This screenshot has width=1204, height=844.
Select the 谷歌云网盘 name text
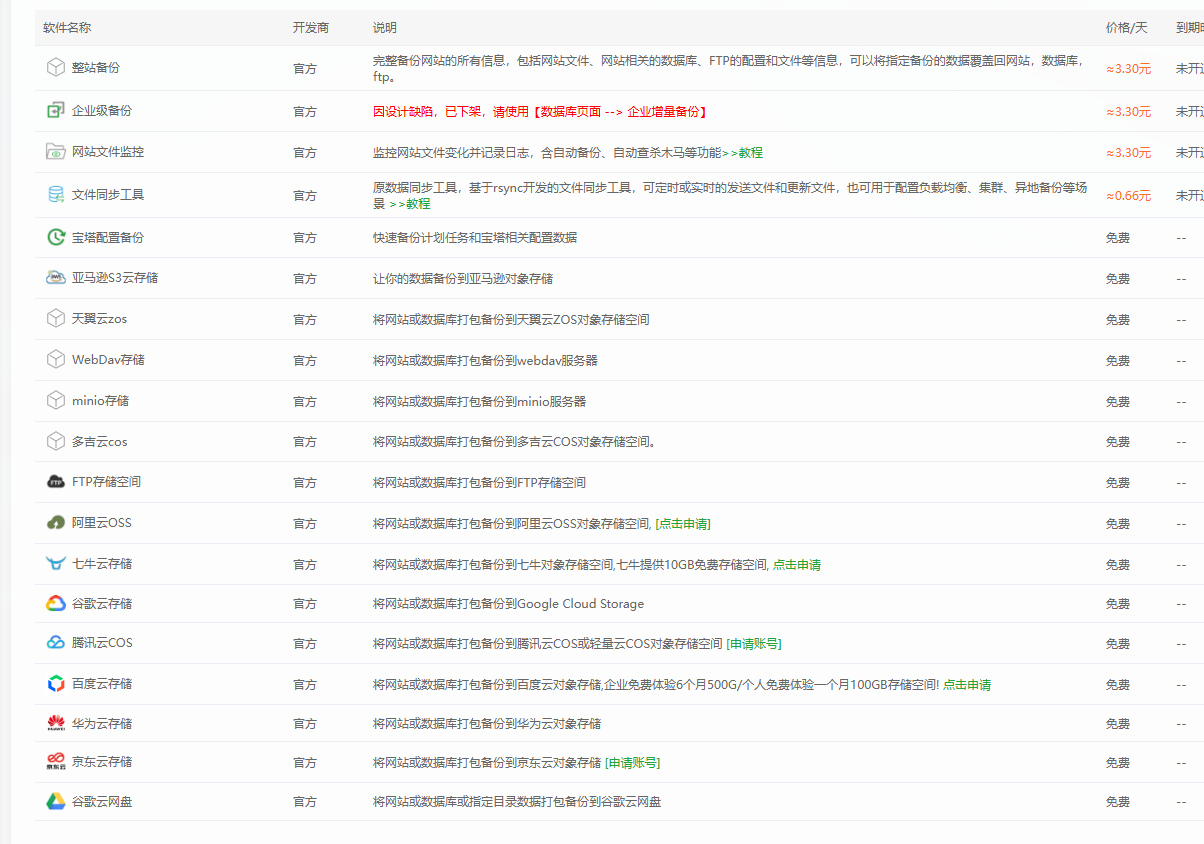pyautogui.click(x=102, y=802)
